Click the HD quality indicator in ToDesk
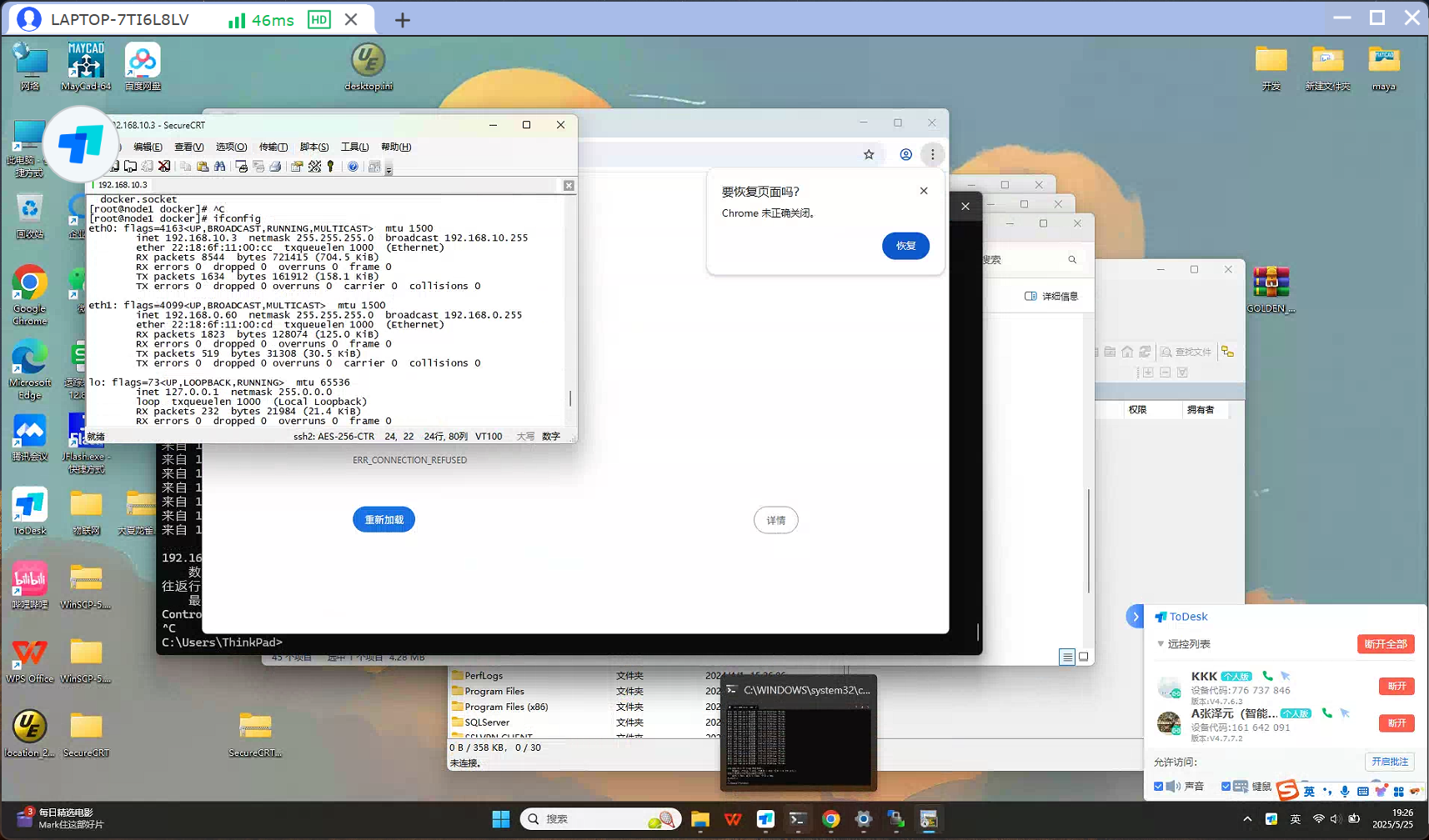1429x840 pixels. click(x=319, y=19)
